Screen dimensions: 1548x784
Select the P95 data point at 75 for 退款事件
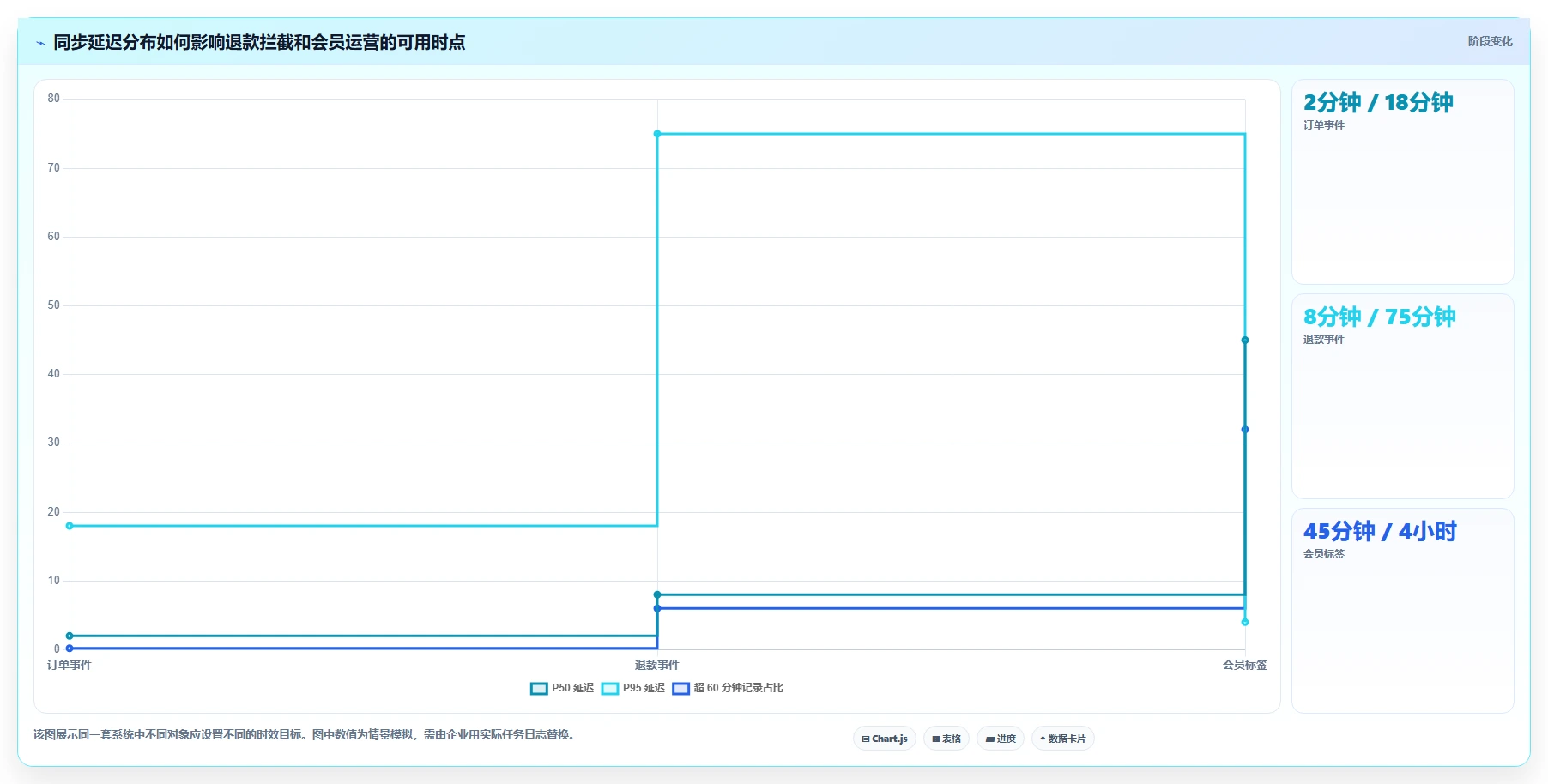tap(657, 134)
